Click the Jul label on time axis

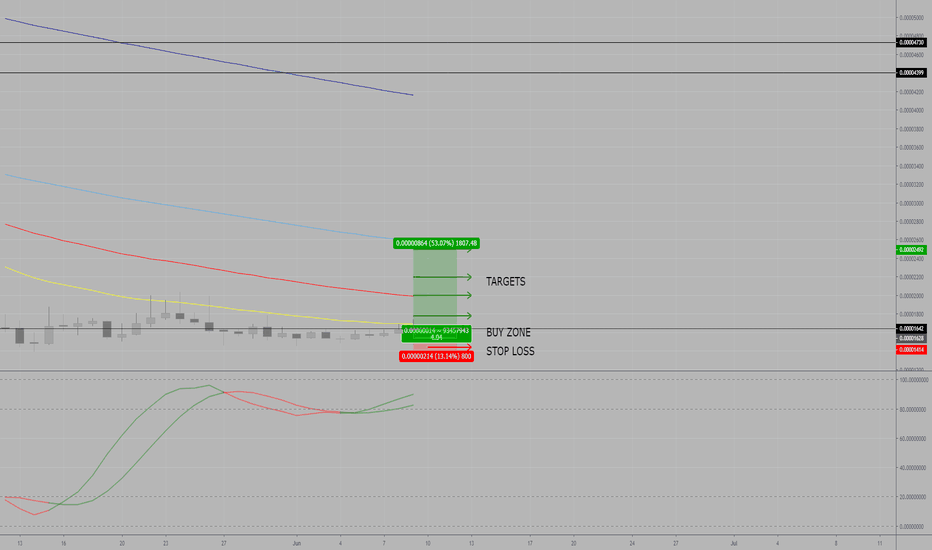(734, 543)
